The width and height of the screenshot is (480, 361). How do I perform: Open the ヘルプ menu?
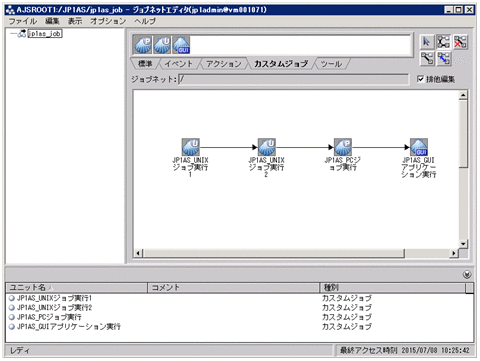click(x=145, y=21)
